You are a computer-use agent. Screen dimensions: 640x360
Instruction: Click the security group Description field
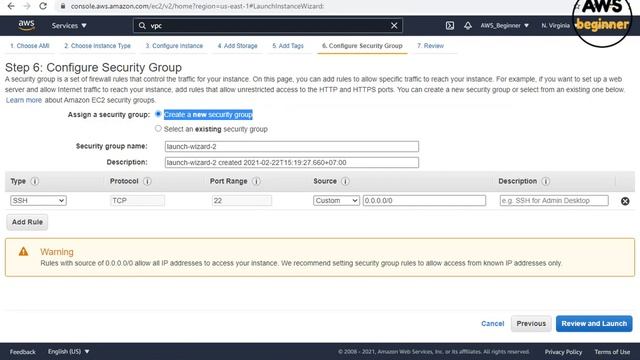tap(292, 162)
